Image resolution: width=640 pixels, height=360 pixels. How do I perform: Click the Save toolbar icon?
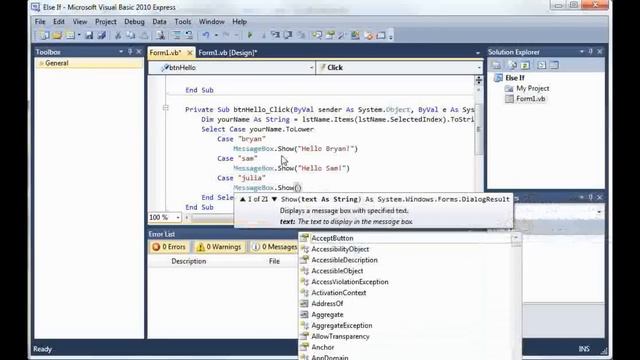tap(89, 36)
